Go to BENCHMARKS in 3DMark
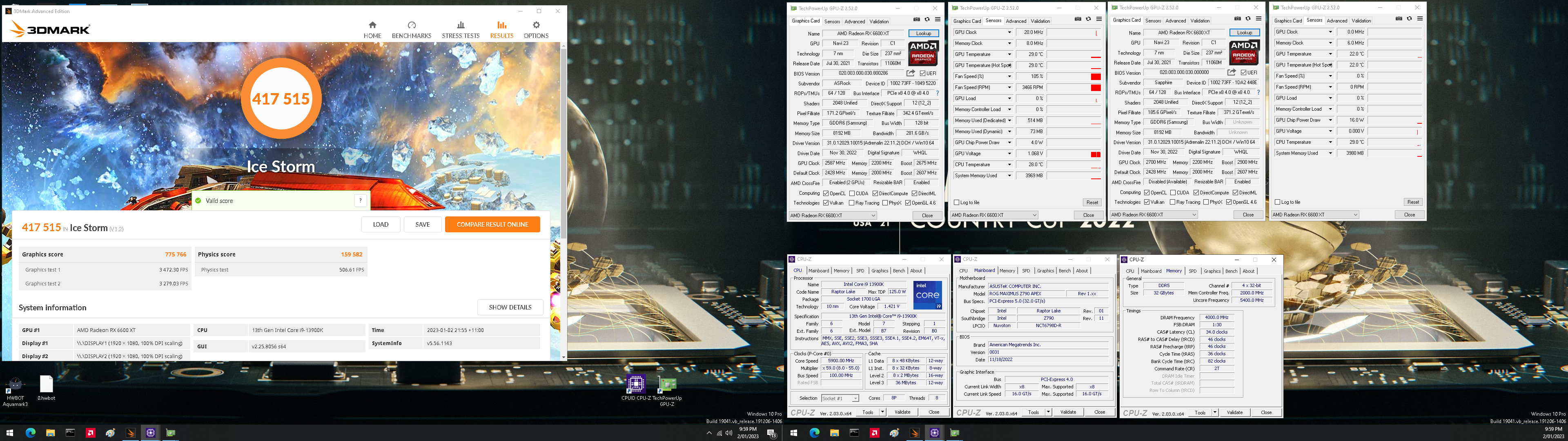The image size is (1568, 441). [x=412, y=30]
